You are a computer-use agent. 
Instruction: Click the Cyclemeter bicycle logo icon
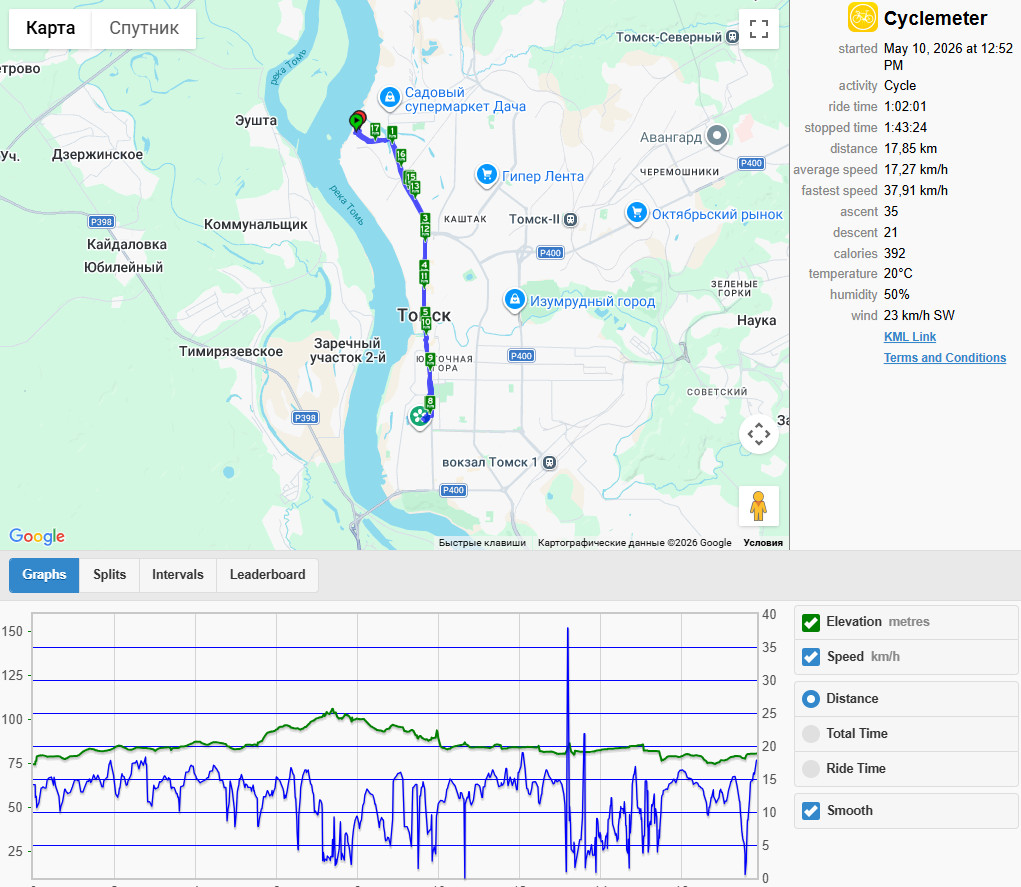(x=862, y=18)
